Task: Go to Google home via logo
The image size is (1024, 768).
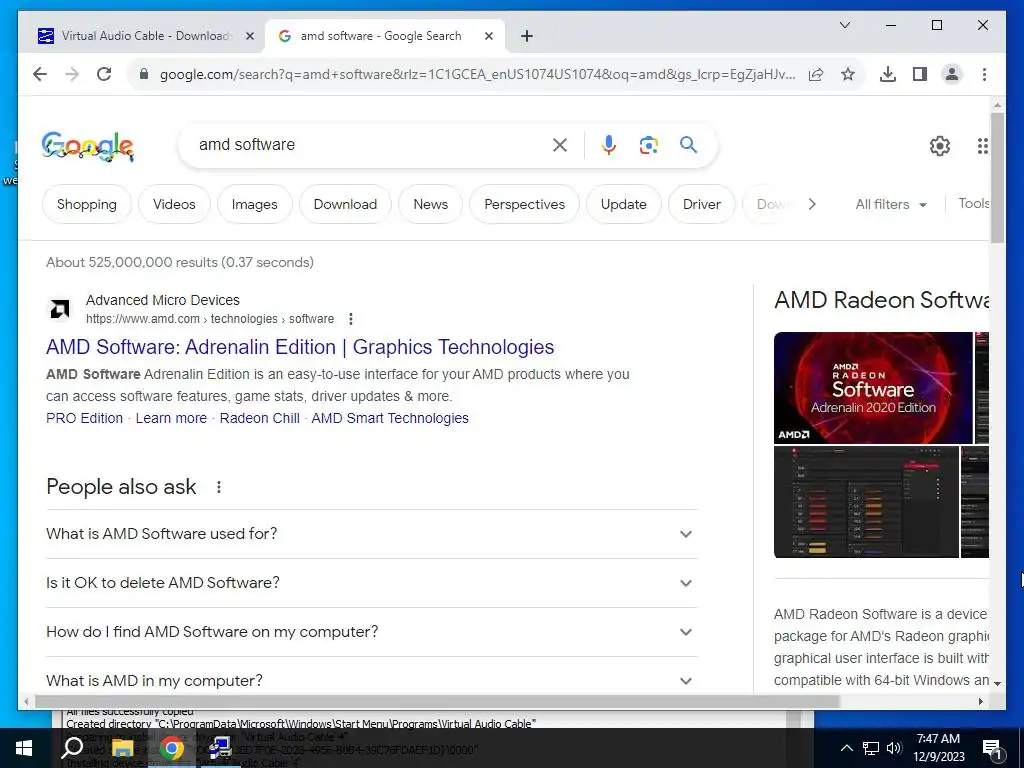Action: (88, 146)
